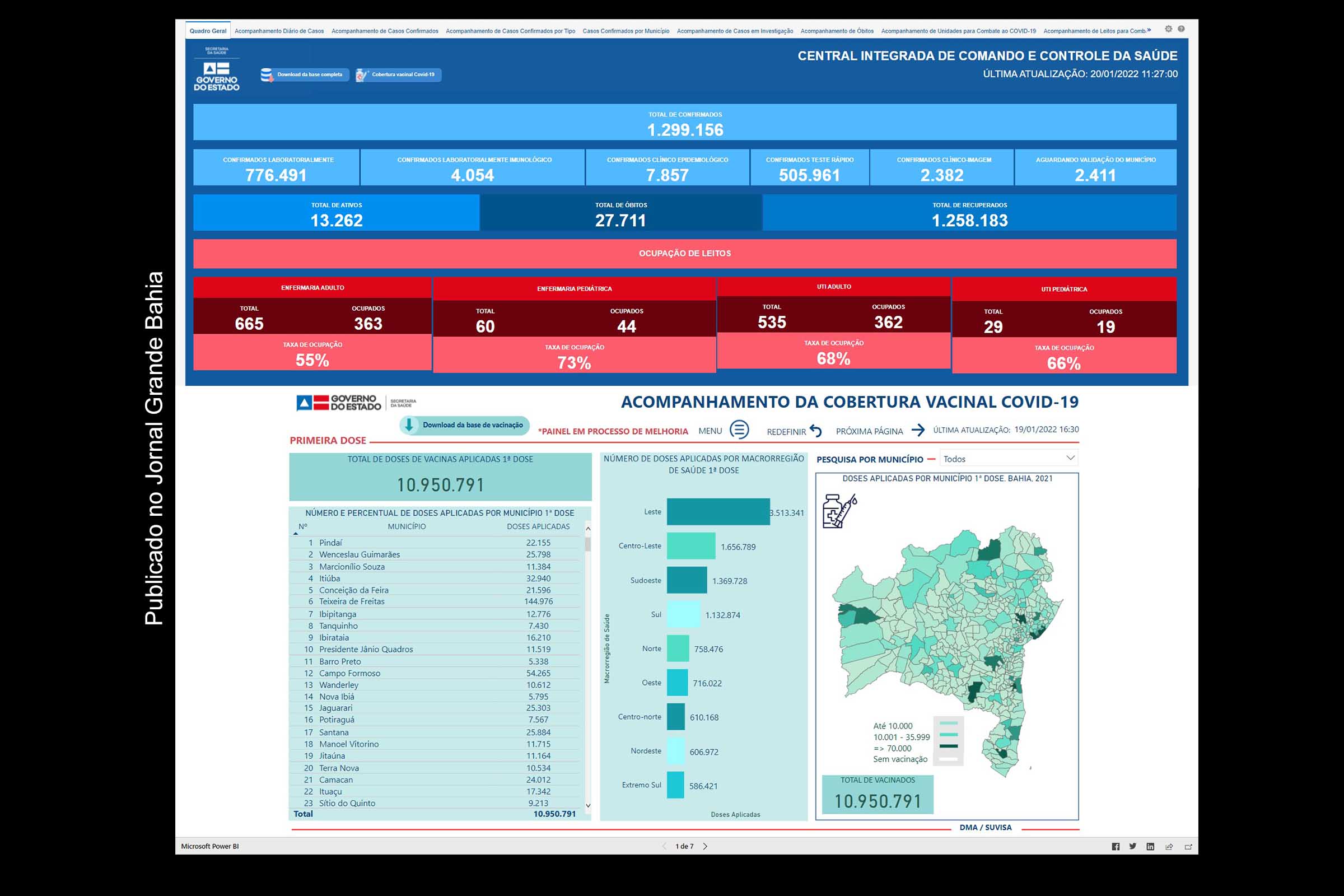1344x896 pixels.
Task: Open the MENU hamburger icon
Action: (739, 430)
